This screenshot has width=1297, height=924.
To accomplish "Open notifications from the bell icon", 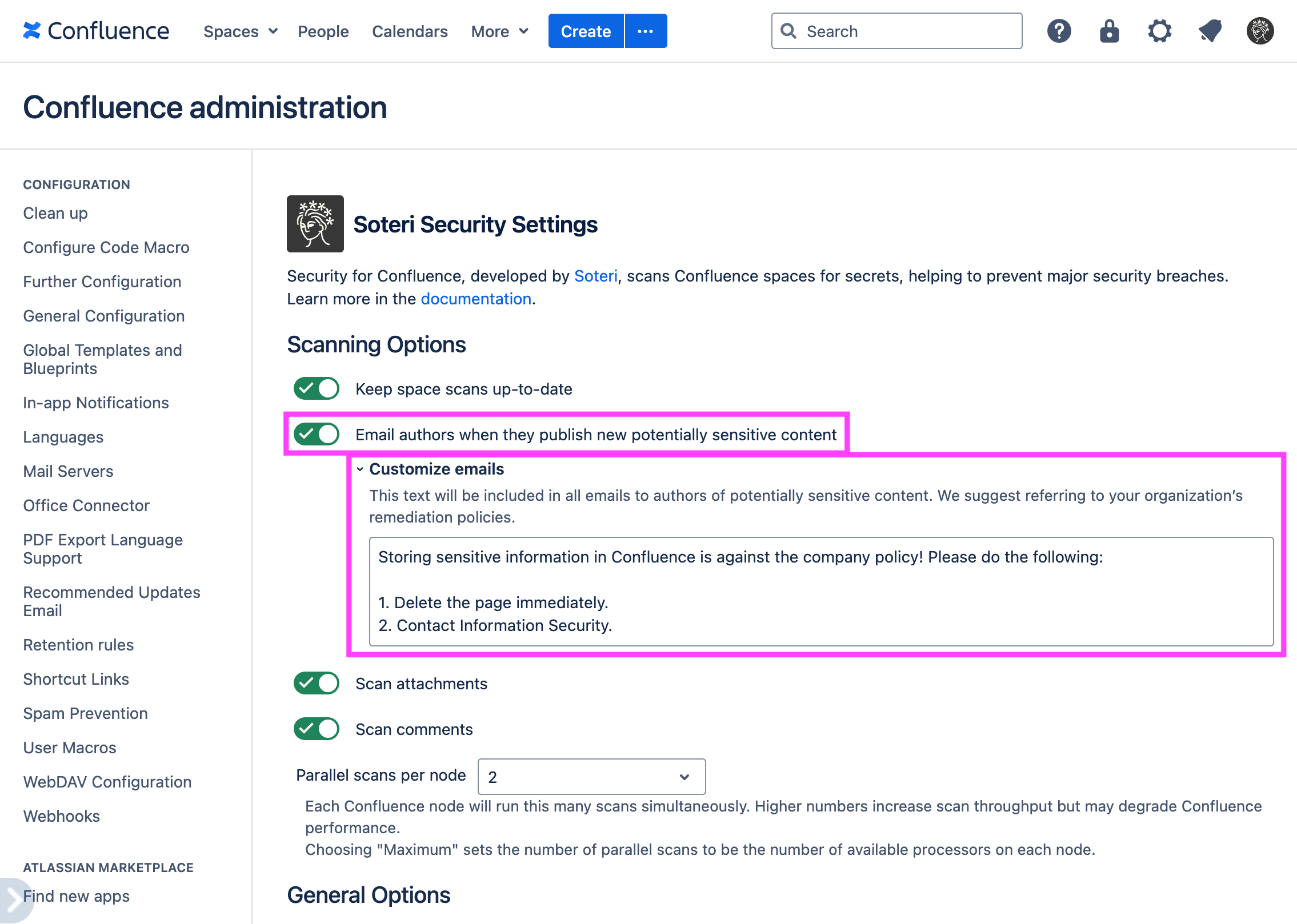I will 1210,31.
